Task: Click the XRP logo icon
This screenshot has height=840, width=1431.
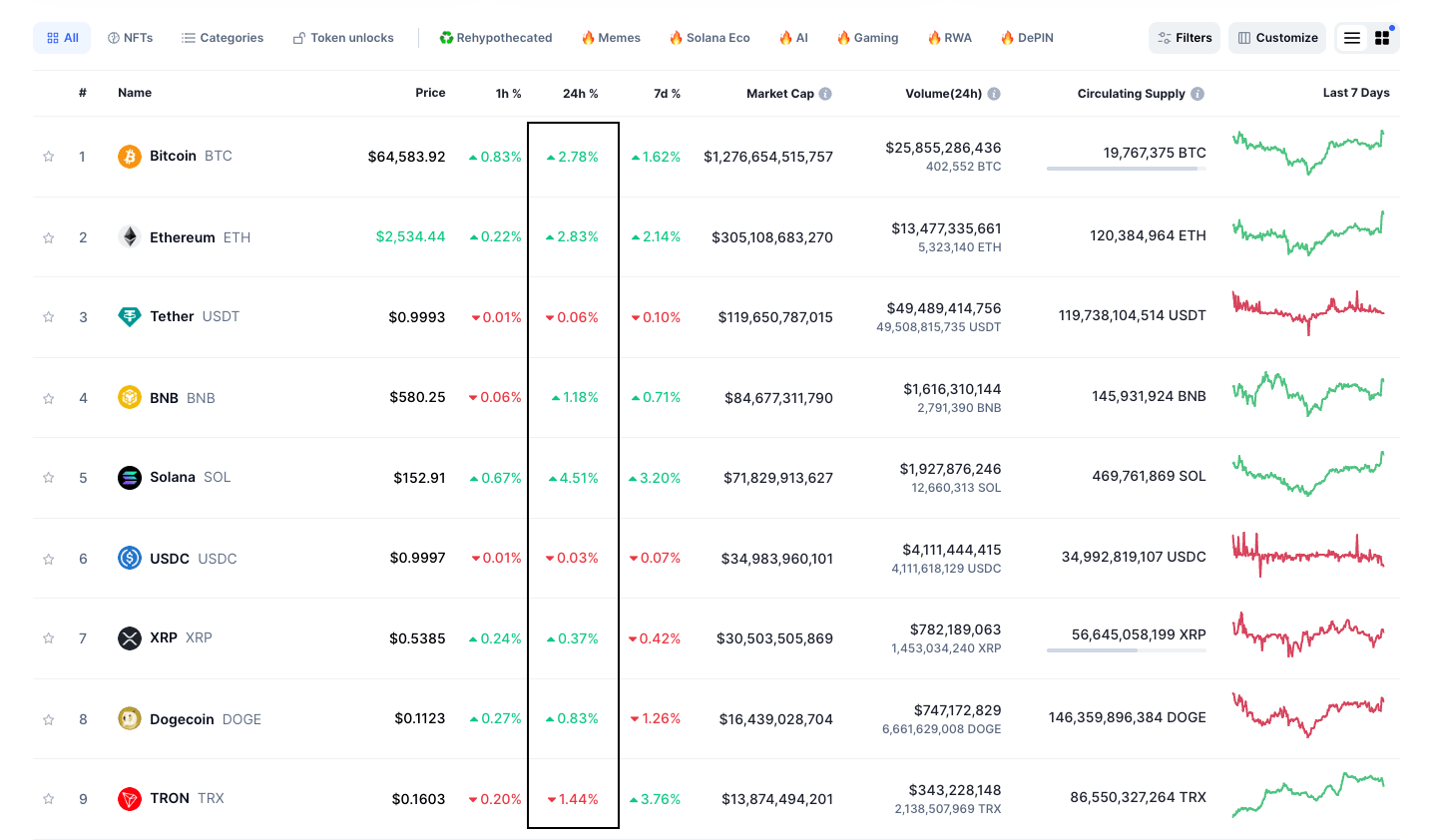Action: [x=130, y=637]
